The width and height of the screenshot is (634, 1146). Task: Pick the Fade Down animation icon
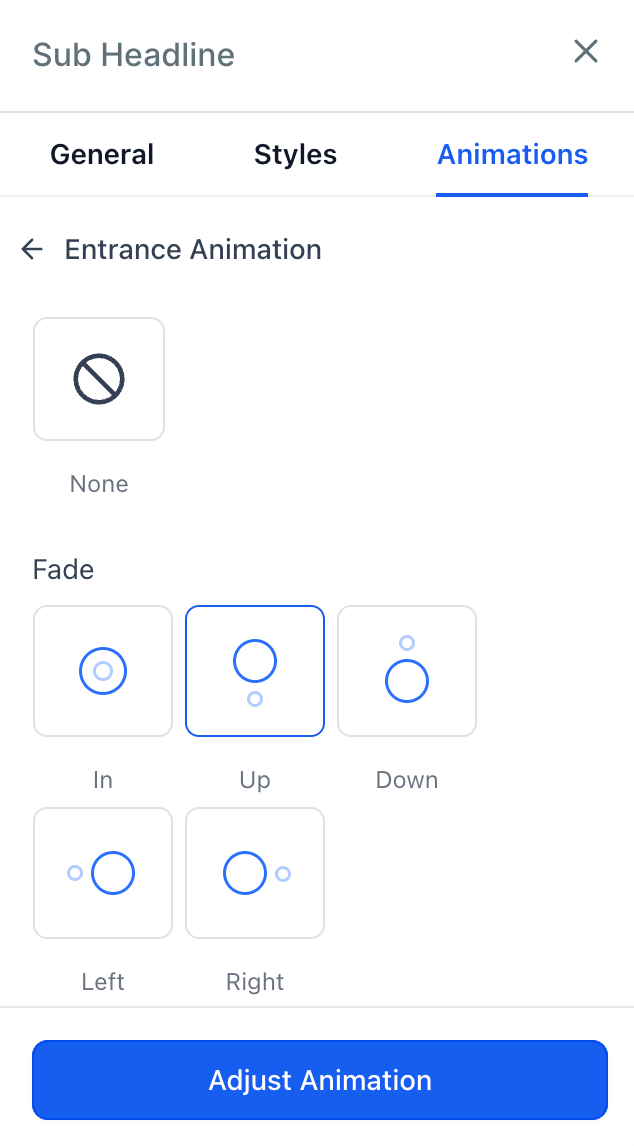(407, 671)
